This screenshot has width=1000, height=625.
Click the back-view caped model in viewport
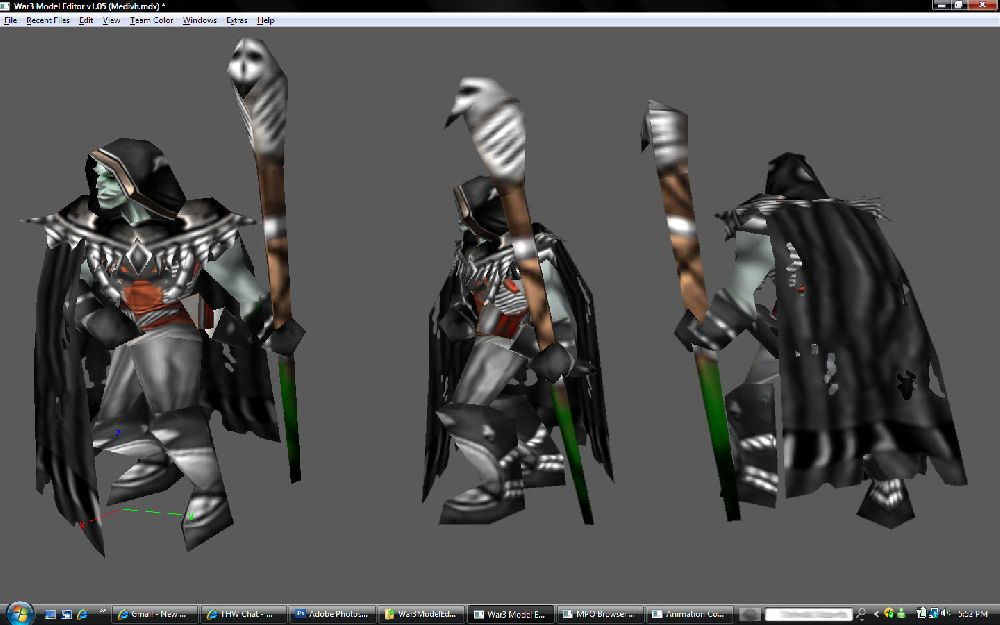coord(805,316)
